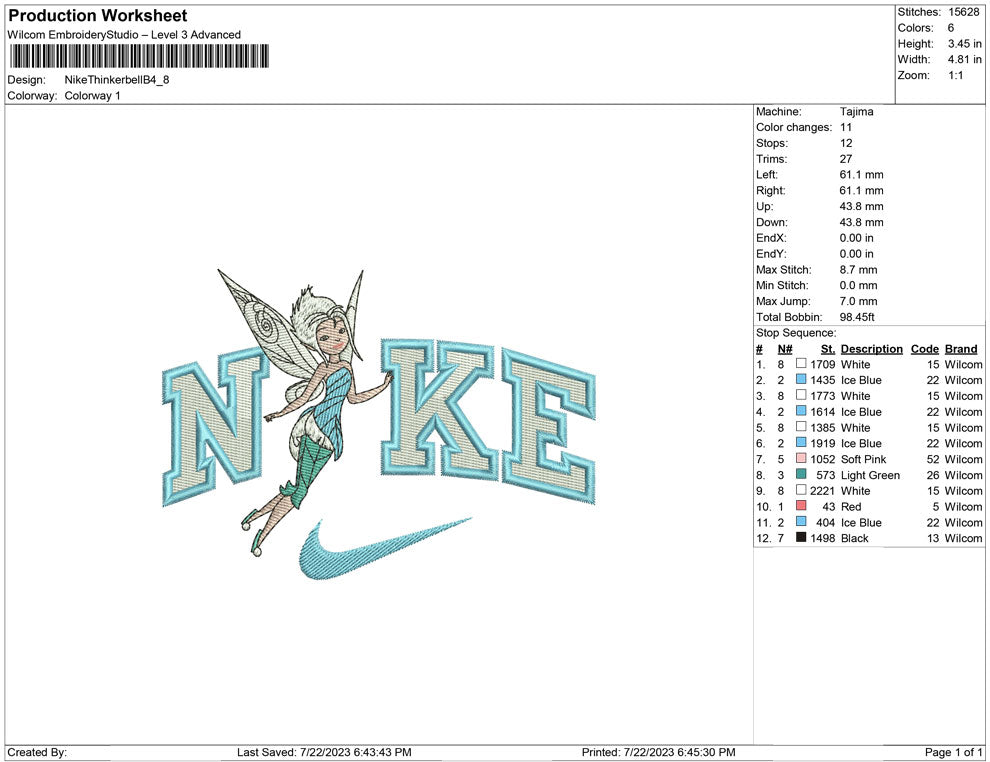Image resolution: width=990 pixels, height=762 pixels.
Task: Select the Trims value 27
Action: [x=845, y=159]
